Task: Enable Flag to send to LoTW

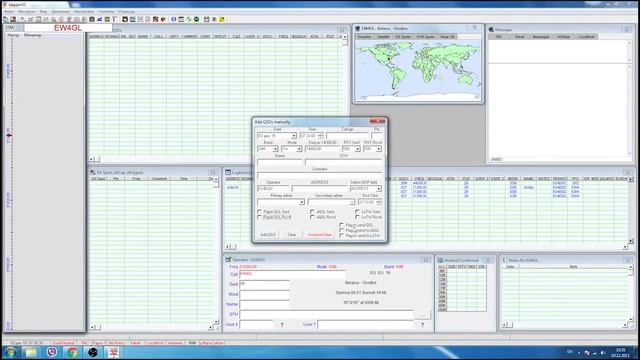Action: pyautogui.click(x=342, y=236)
